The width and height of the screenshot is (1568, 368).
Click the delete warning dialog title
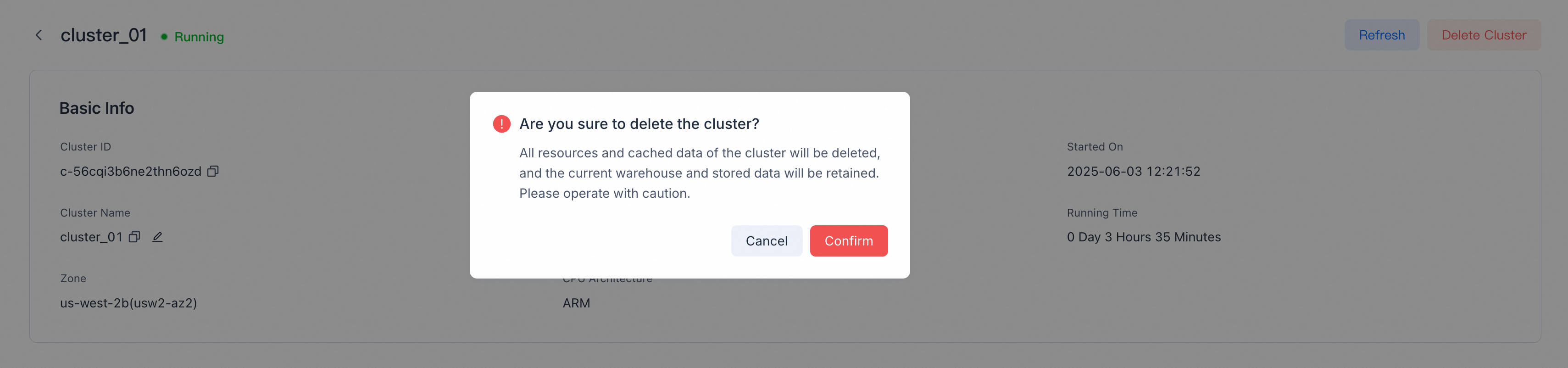click(639, 123)
